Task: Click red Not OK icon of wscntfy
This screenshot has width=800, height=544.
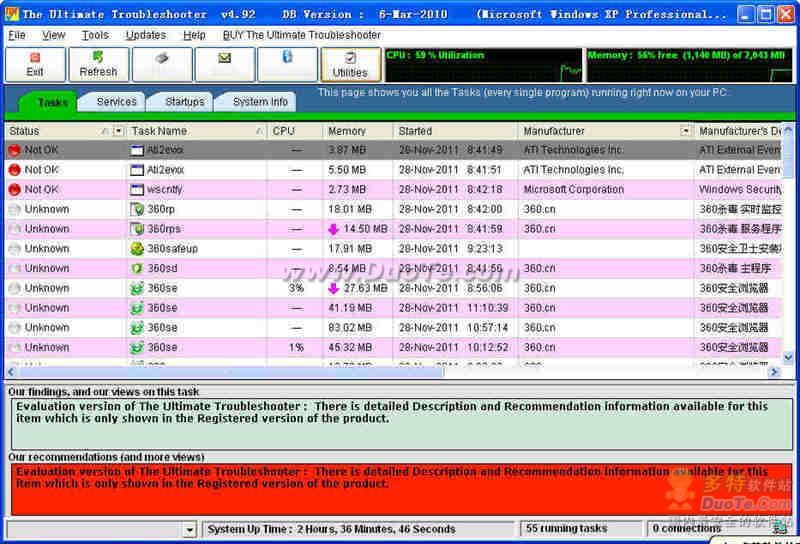Action: (x=15, y=190)
